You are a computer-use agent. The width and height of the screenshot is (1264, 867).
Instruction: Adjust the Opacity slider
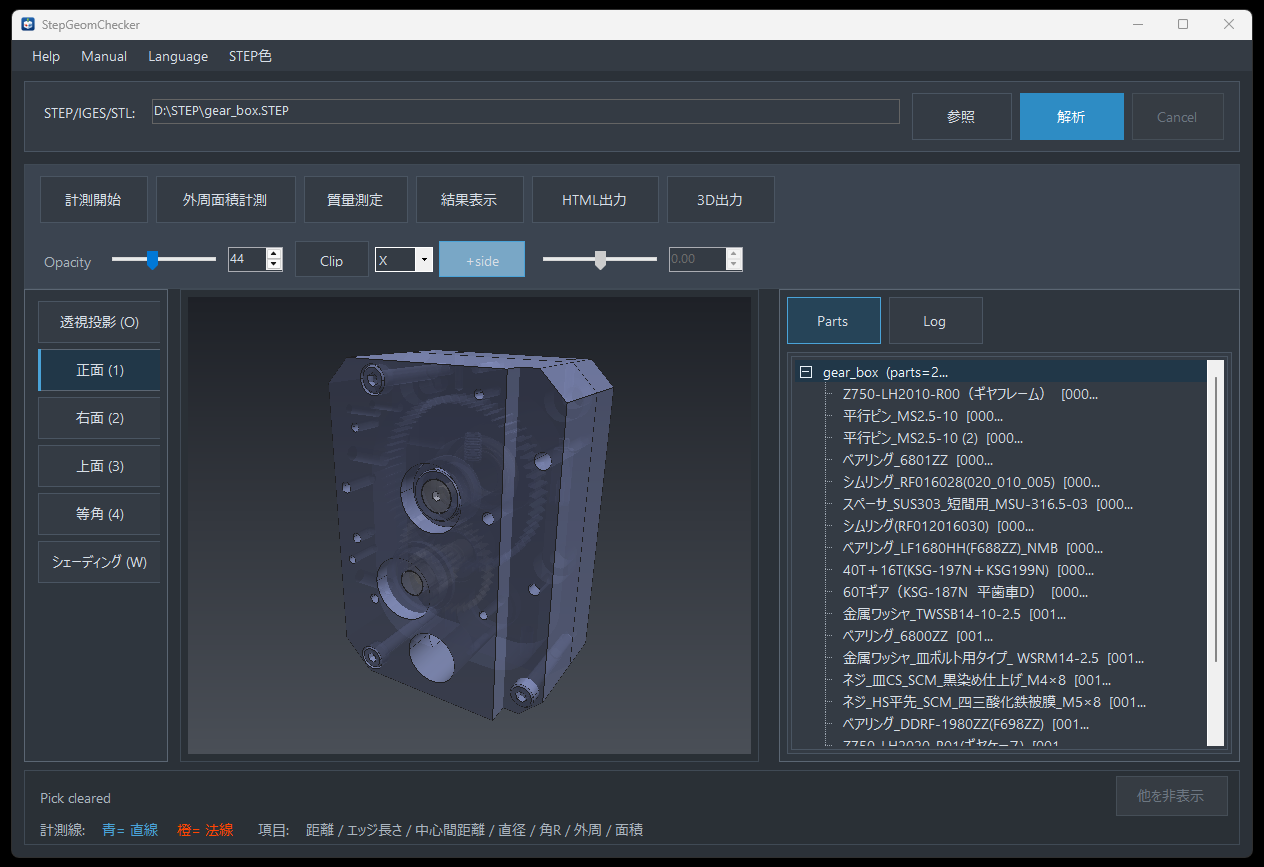tap(152, 259)
